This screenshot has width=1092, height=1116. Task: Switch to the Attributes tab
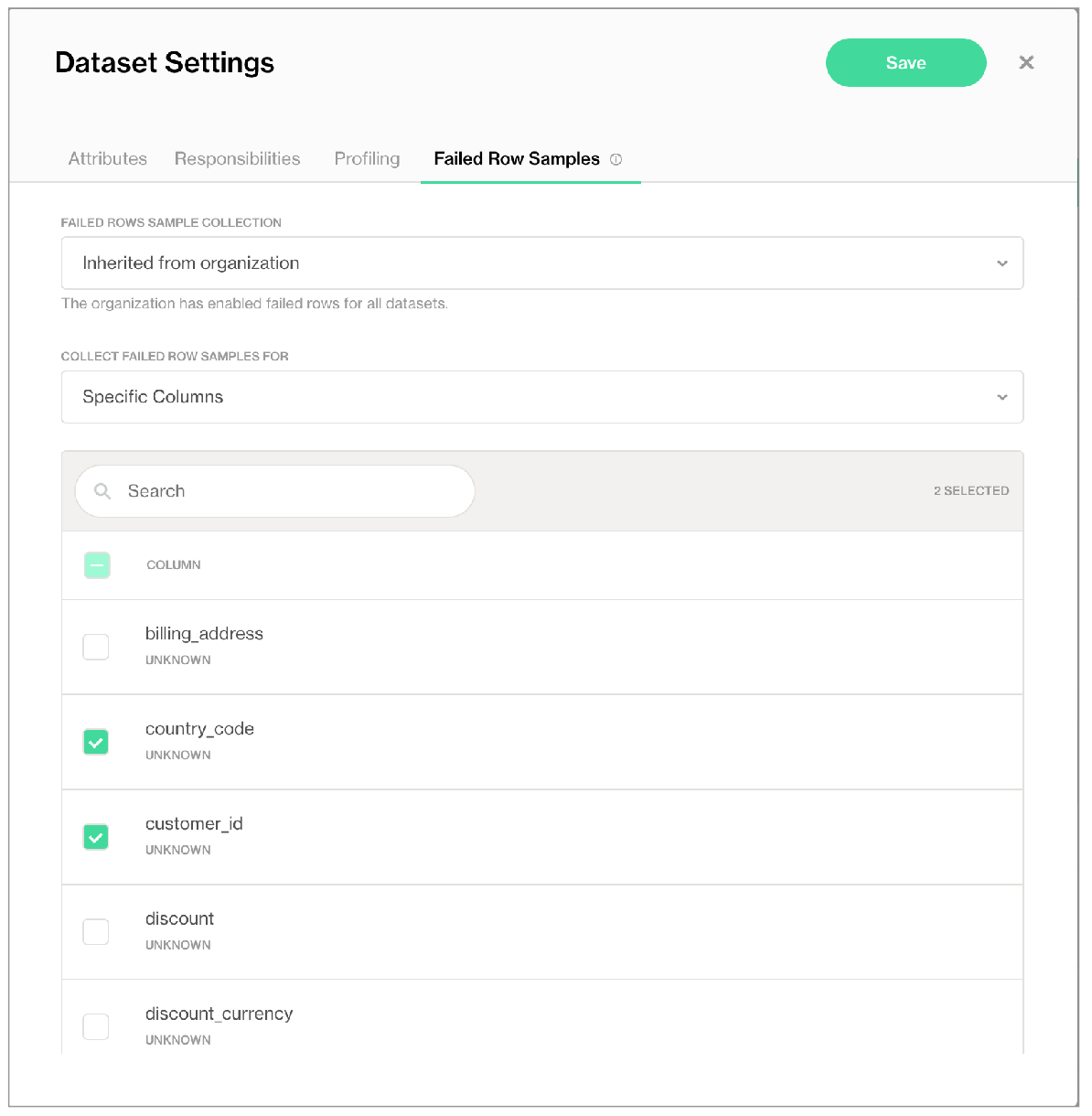tap(108, 159)
